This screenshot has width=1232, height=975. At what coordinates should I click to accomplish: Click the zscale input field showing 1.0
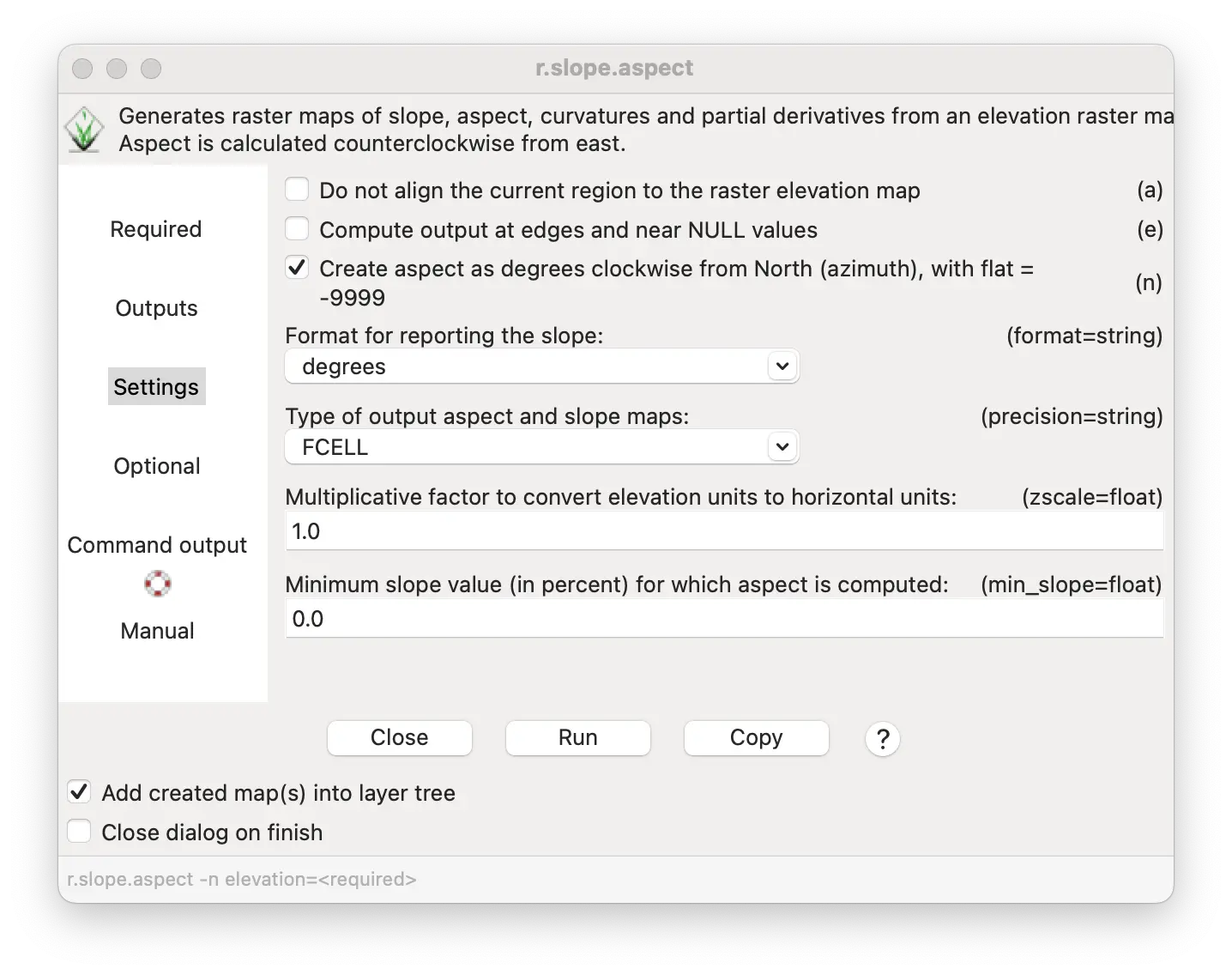pos(724,531)
